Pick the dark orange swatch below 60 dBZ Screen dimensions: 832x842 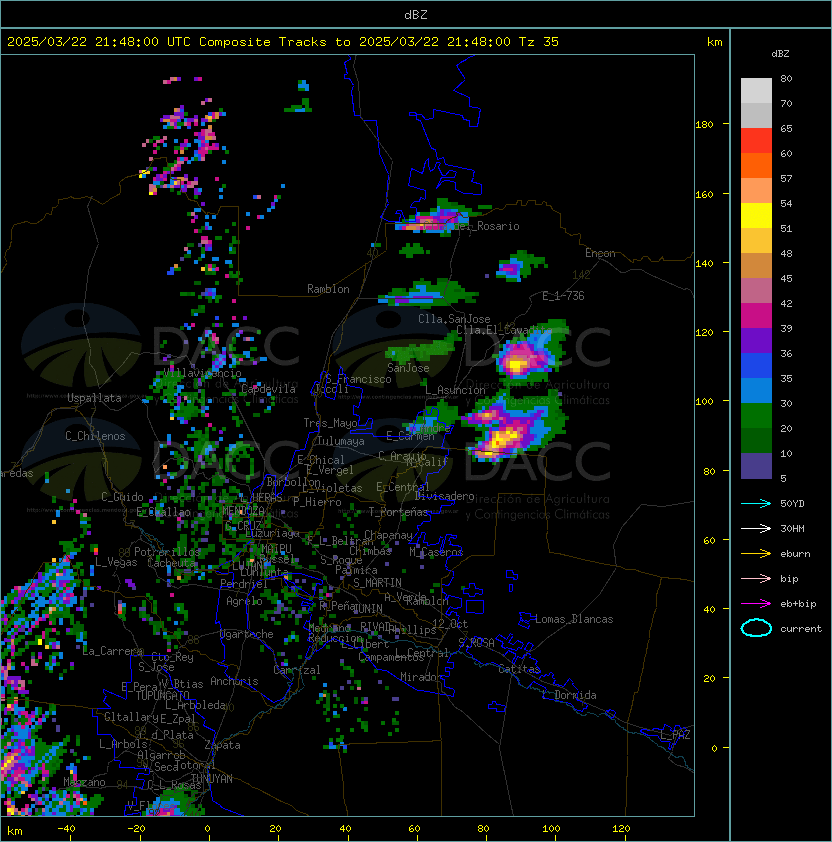pyautogui.click(x=756, y=166)
